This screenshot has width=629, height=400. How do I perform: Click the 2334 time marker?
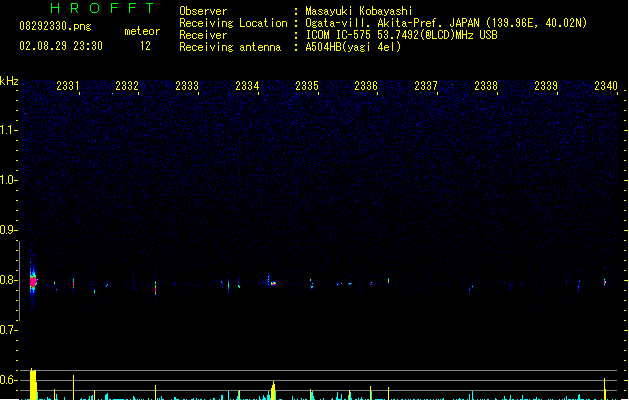click(x=247, y=86)
